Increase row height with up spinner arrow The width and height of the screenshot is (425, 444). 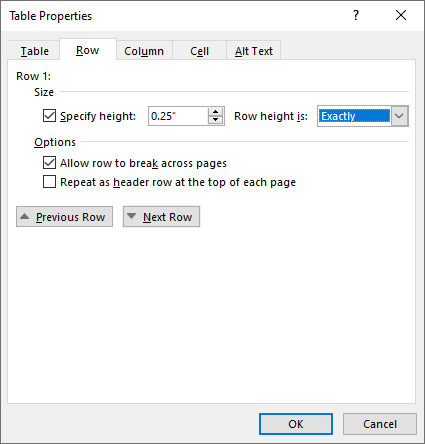click(x=216, y=112)
